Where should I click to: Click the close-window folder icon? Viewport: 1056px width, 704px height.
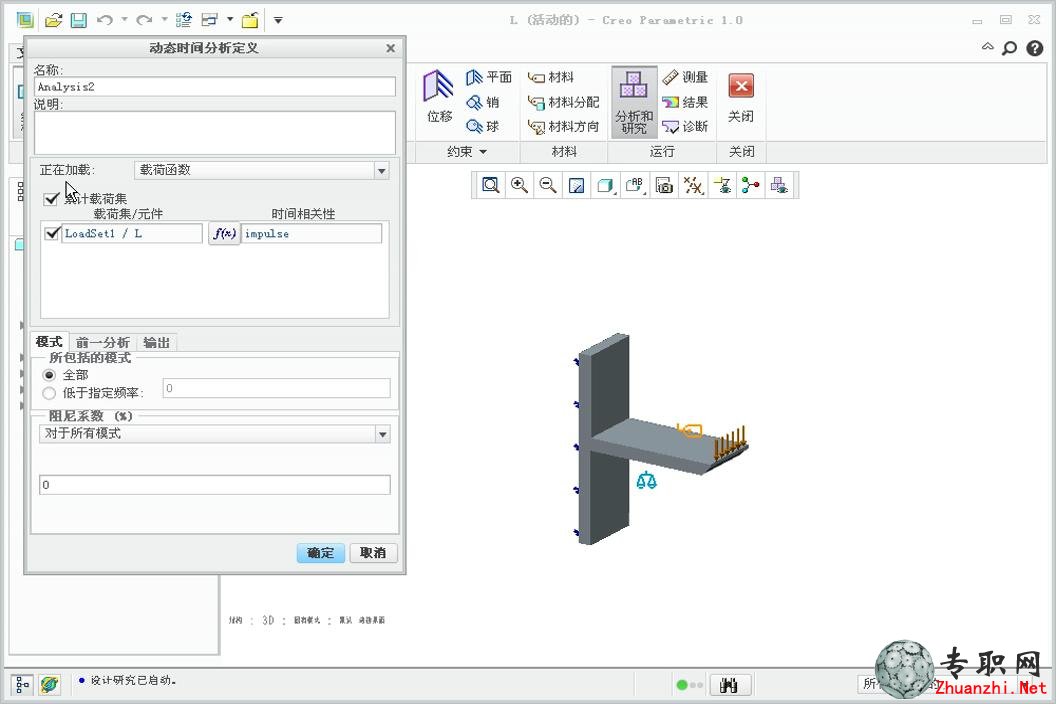click(x=250, y=20)
